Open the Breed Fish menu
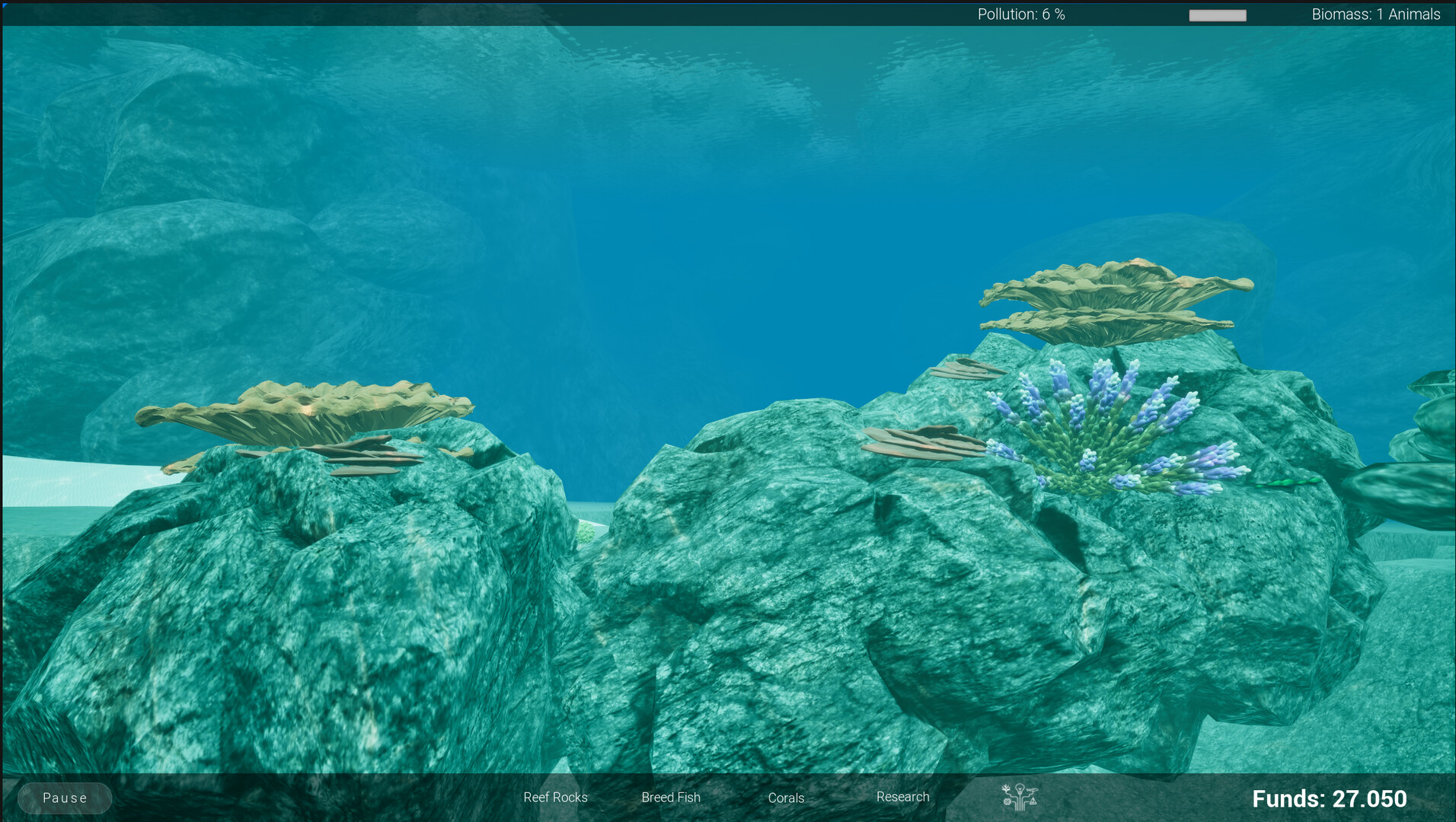This screenshot has width=1456, height=822. [x=671, y=797]
